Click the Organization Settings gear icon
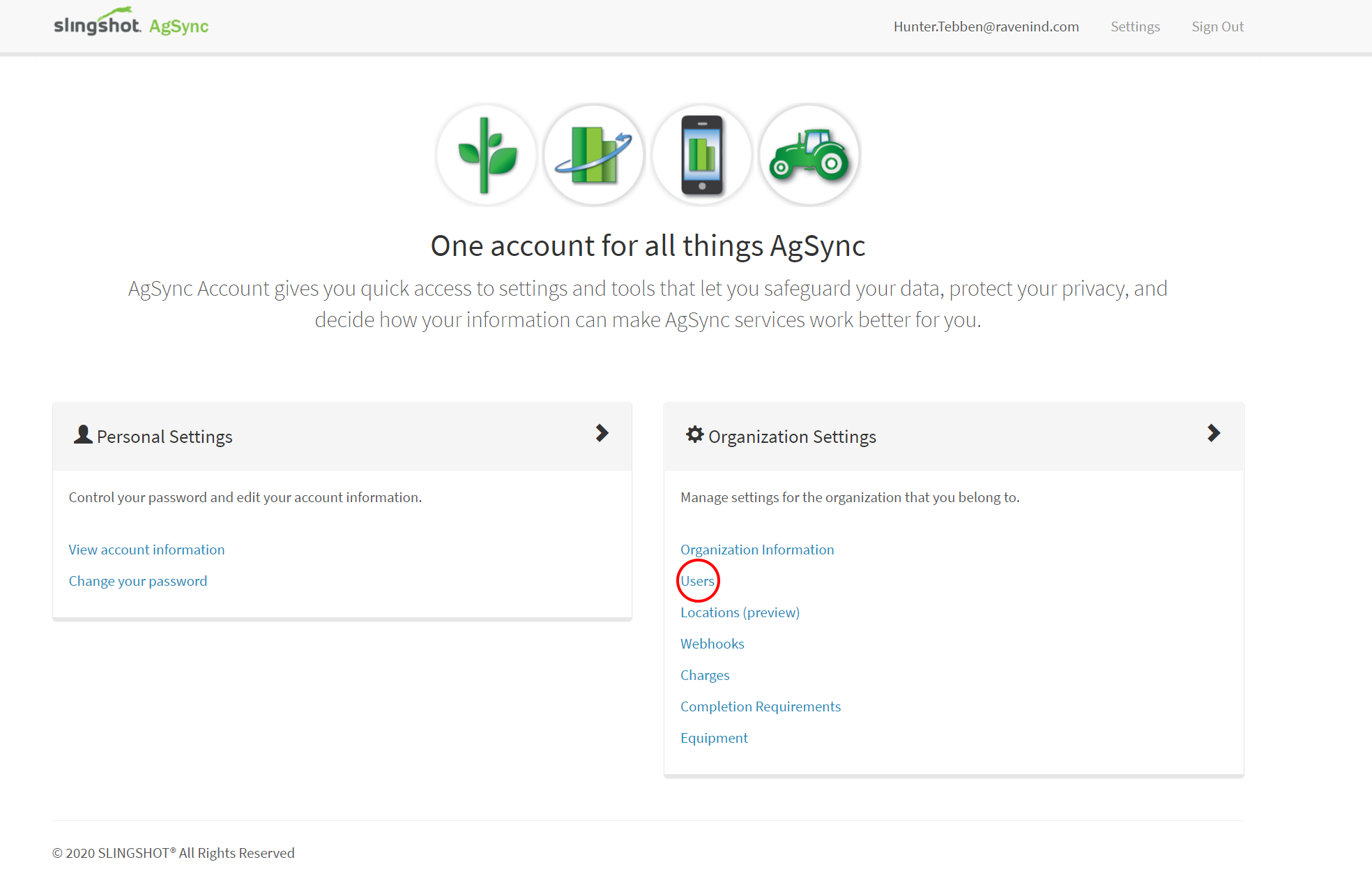The image size is (1372, 869). tap(694, 434)
